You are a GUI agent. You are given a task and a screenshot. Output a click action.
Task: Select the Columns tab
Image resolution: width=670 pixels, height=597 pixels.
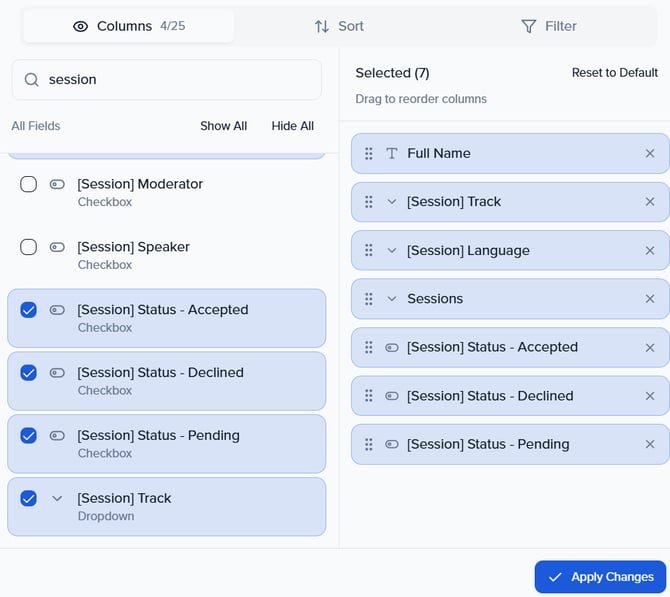[129, 26]
